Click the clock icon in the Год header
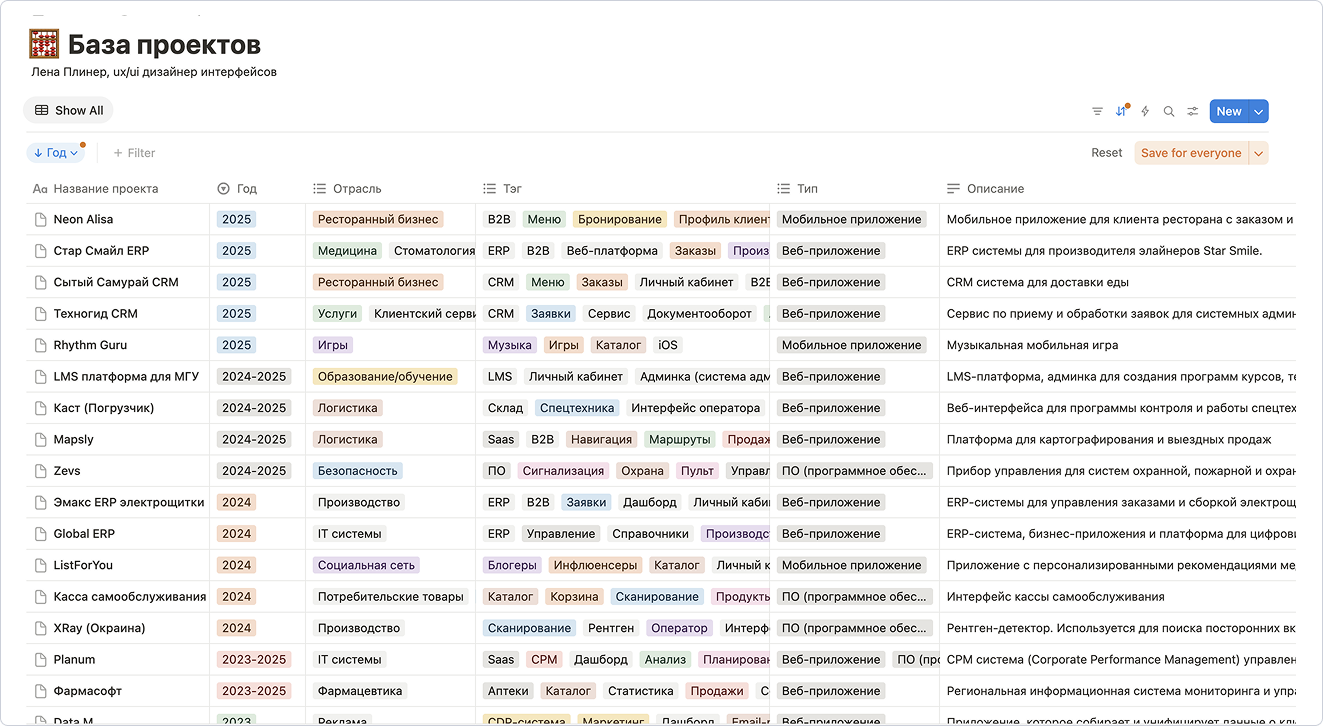The image size is (1323, 726). point(222,188)
